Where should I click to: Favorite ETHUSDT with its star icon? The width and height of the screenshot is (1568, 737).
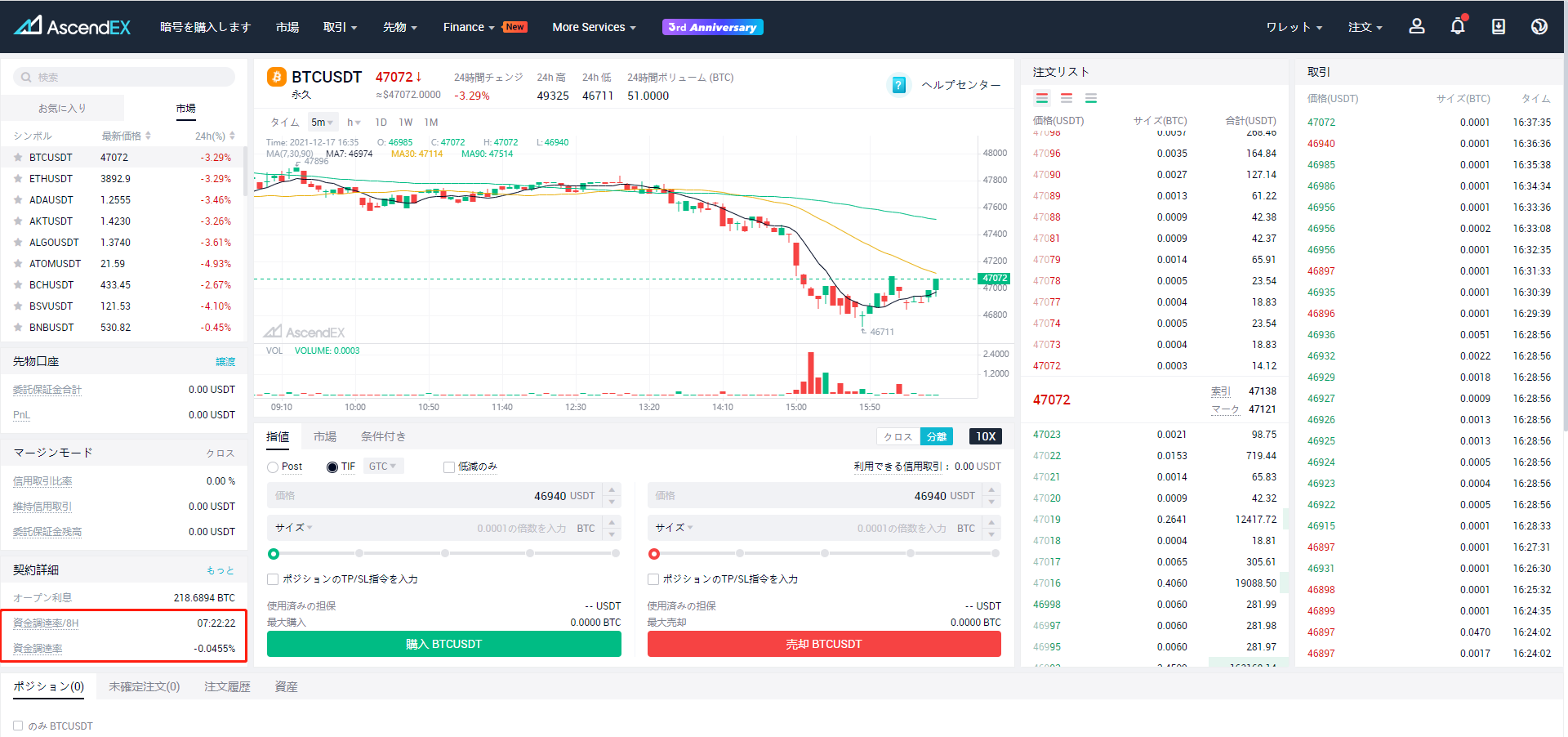coord(18,178)
